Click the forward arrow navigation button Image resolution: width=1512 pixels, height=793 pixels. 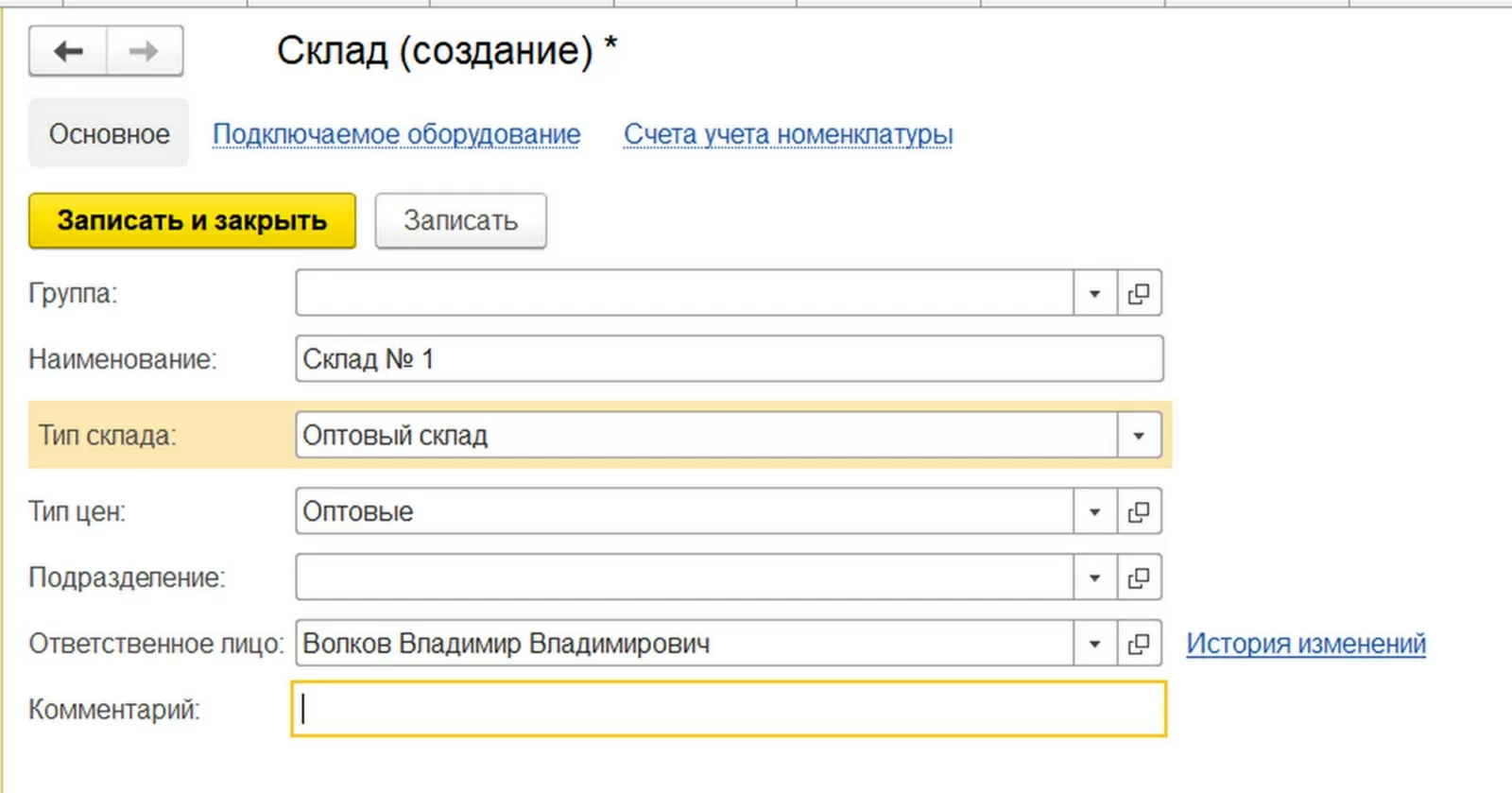(145, 51)
